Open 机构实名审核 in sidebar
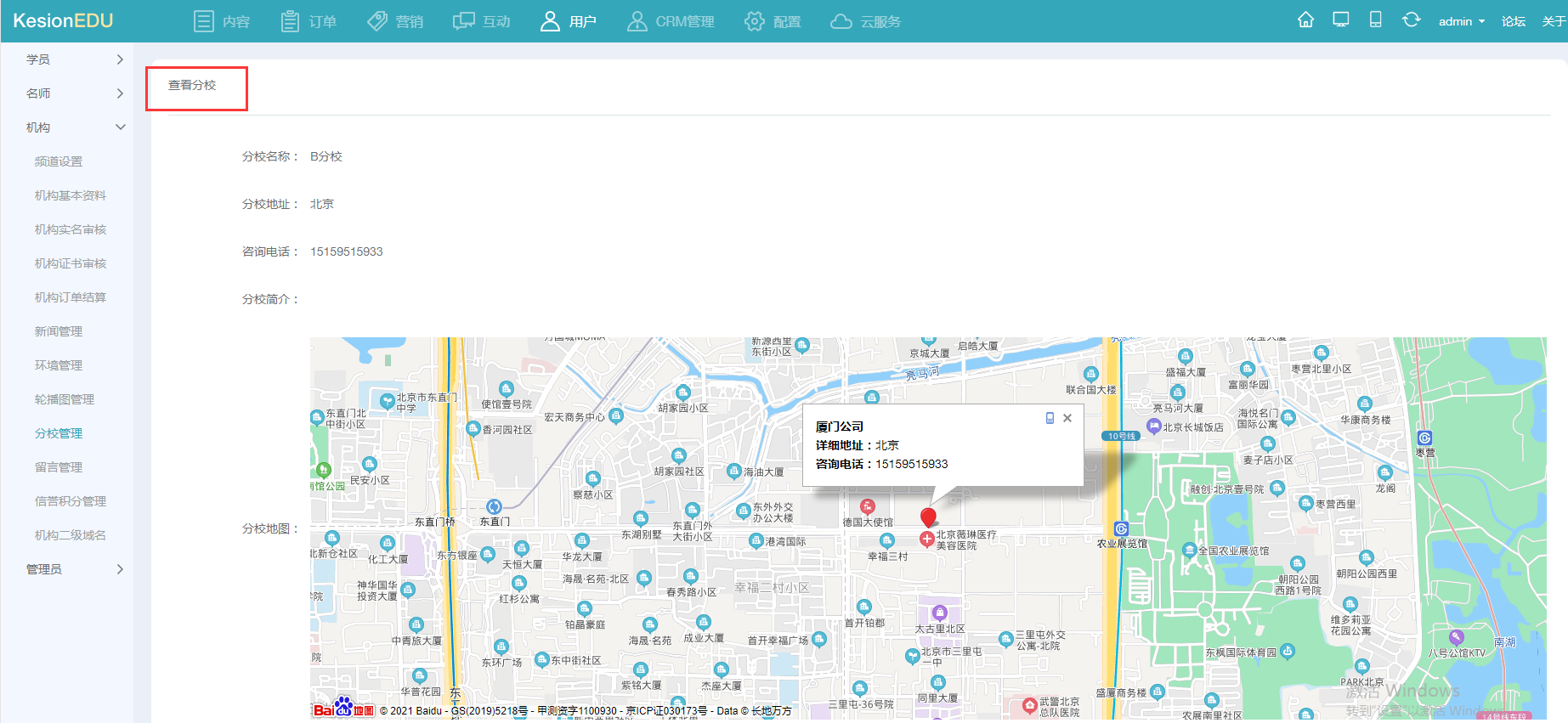Image resolution: width=1568 pixels, height=723 pixels. (x=71, y=229)
